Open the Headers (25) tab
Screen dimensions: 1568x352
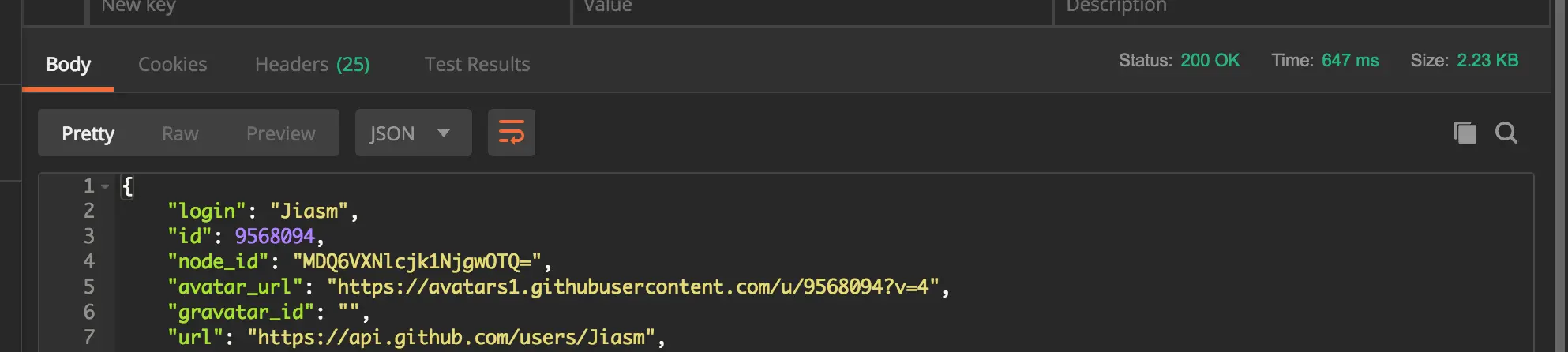coord(313,64)
